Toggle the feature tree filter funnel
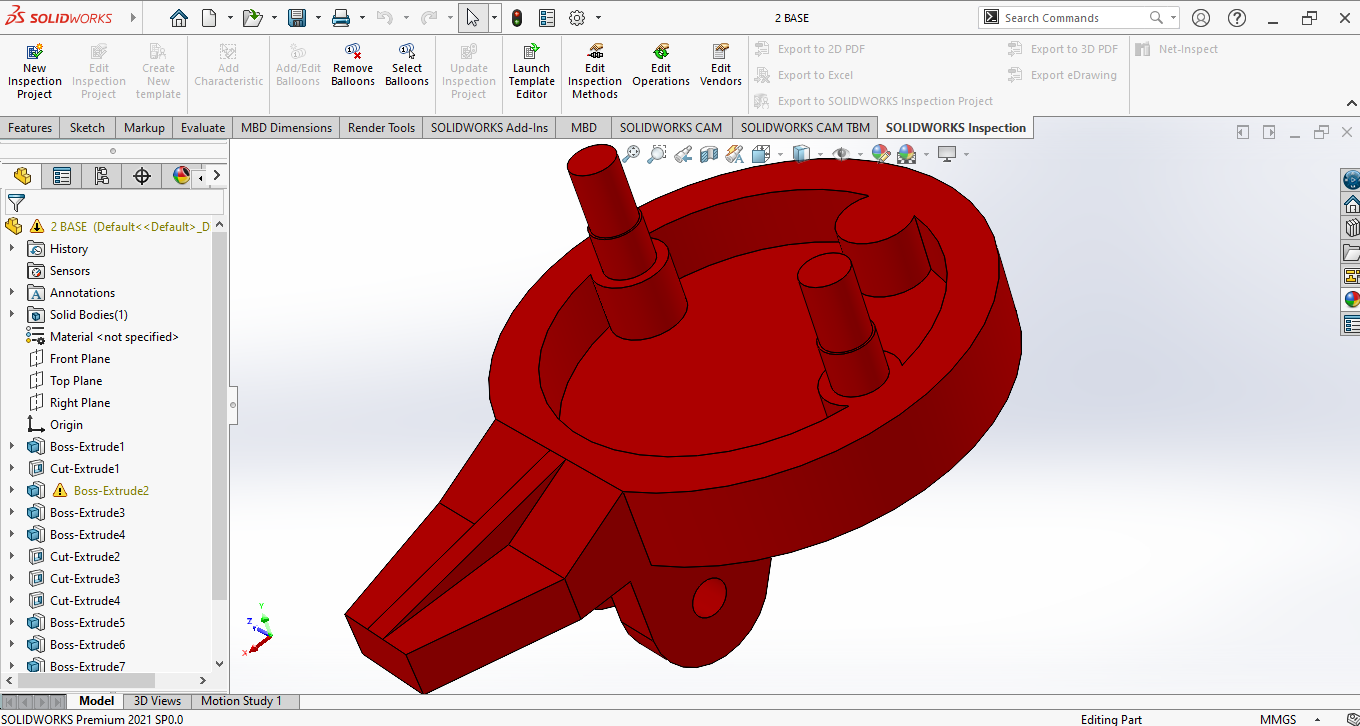The height and width of the screenshot is (726, 1360). click(x=16, y=203)
